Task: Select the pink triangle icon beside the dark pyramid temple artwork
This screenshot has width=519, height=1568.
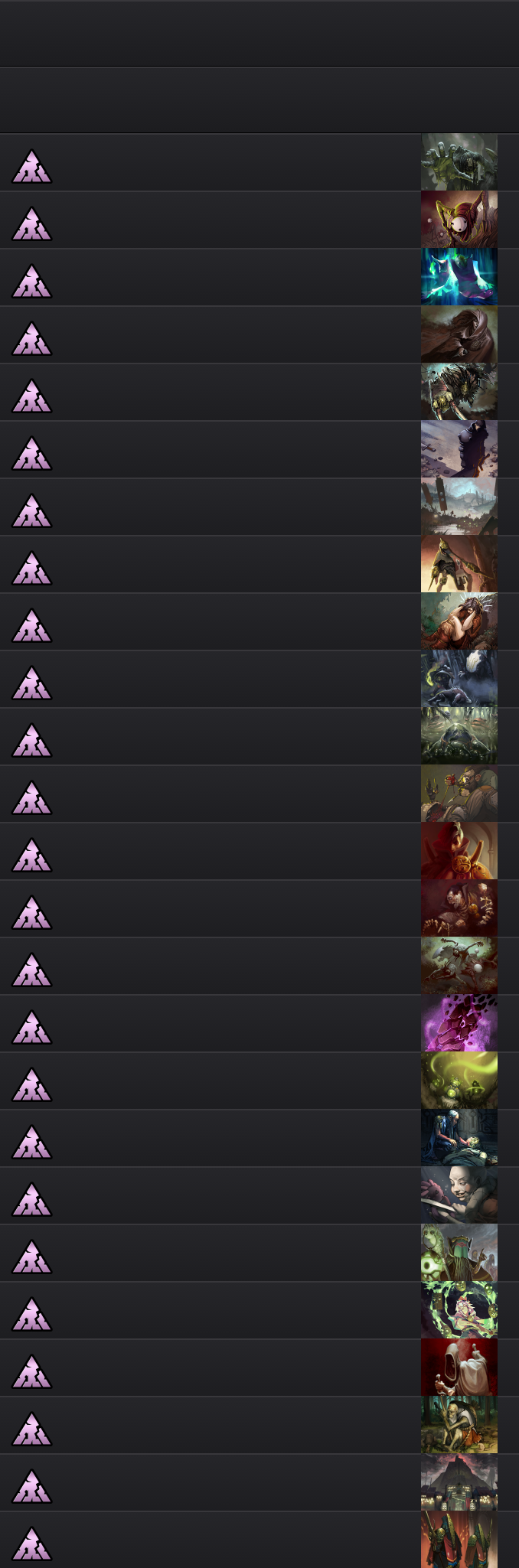Action: click(32, 1486)
